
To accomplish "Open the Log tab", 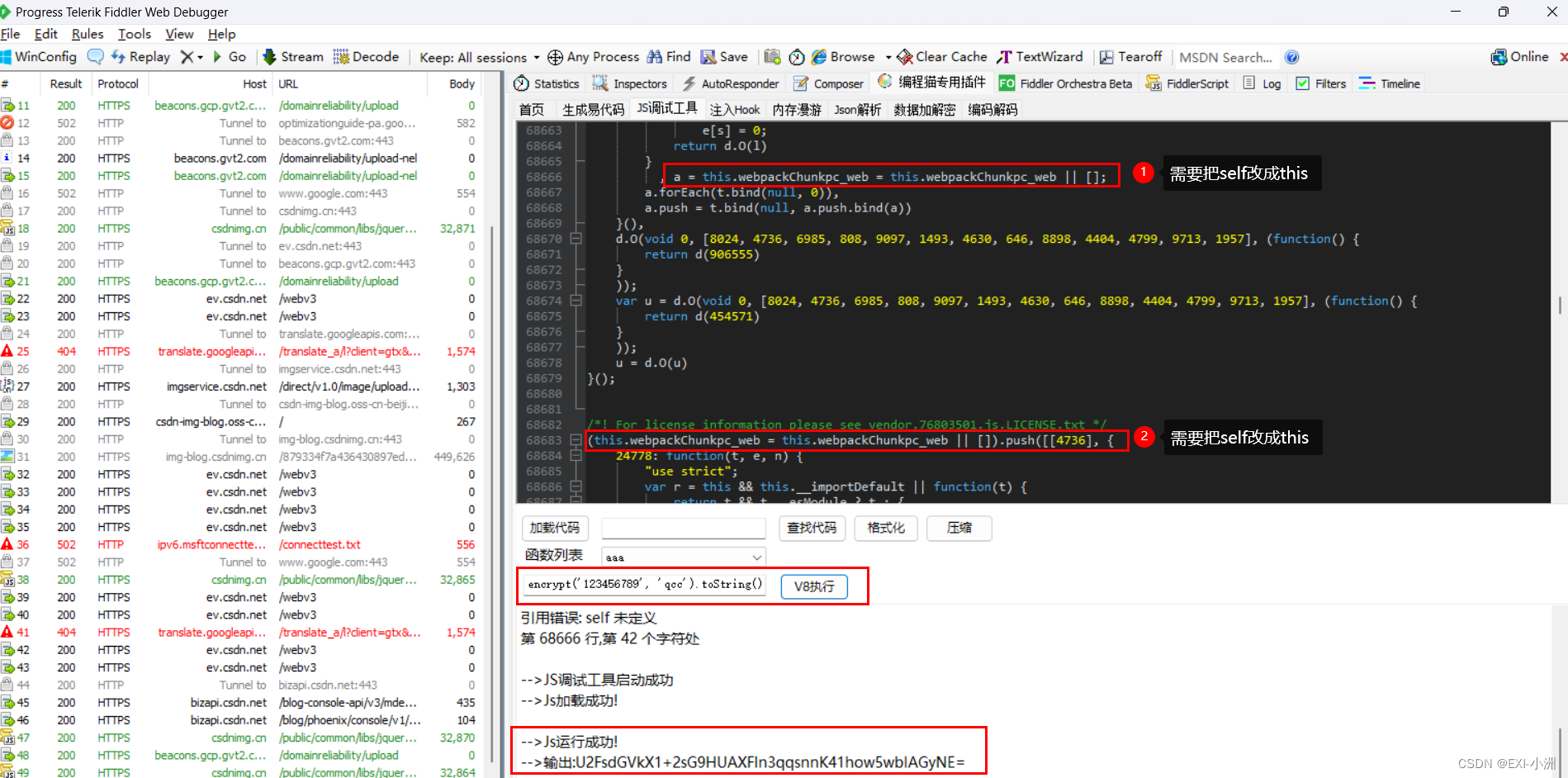I will (x=1262, y=83).
